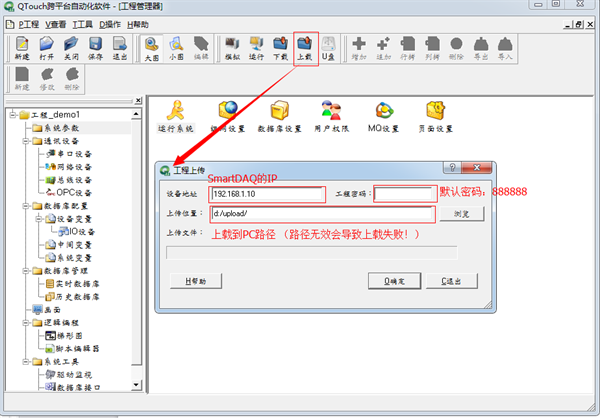Click the 浏览 browse button
The image size is (600, 418).
tap(462, 214)
